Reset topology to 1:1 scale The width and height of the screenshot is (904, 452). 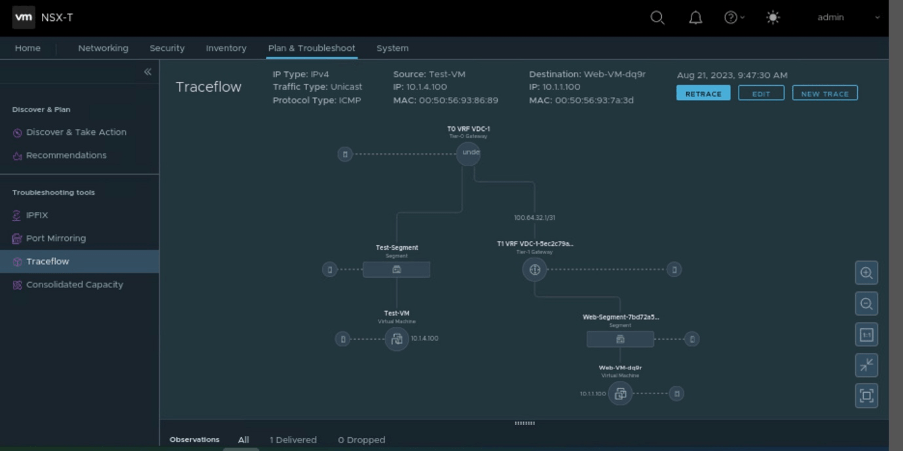click(866, 335)
